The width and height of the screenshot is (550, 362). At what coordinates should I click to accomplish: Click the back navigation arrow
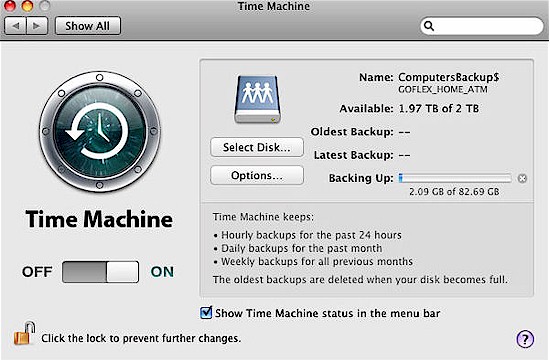pyautogui.click(x=15, y=26)
